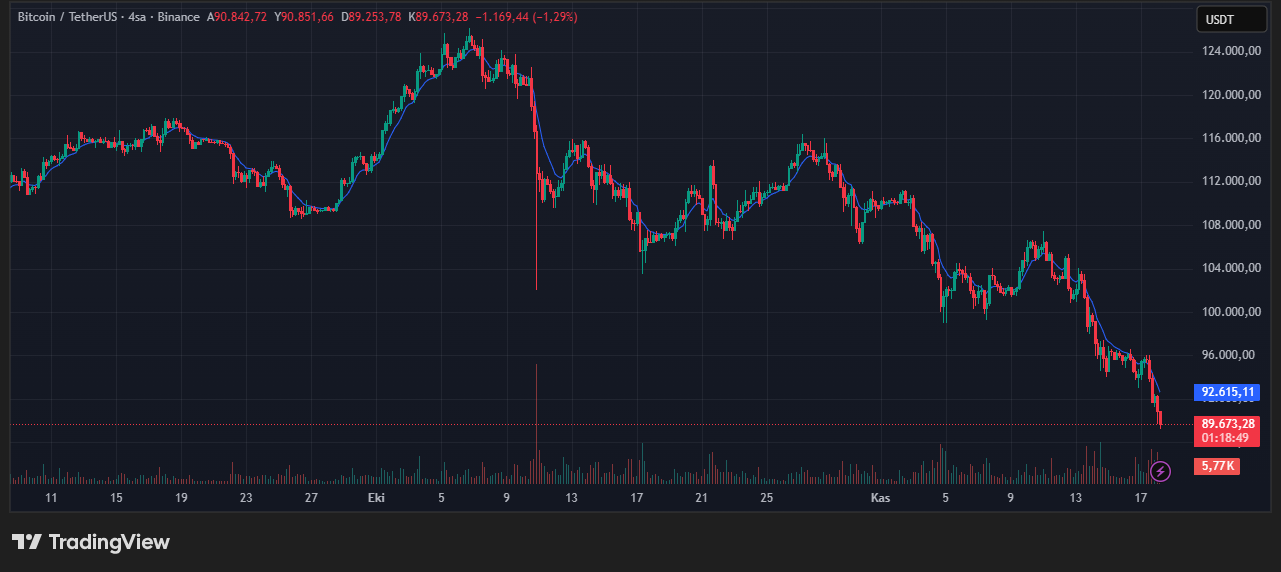
Task: Click the Kas month marker on time axis
Action: coord(880,498)
